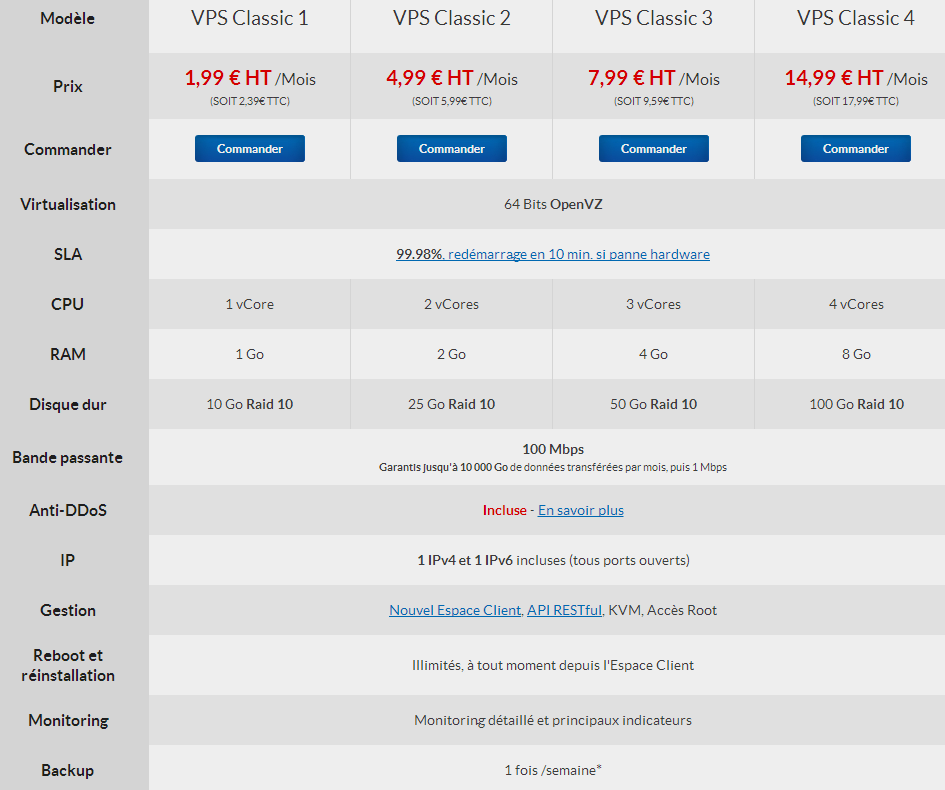The image size is (945, 790).
Task: Open the 99.98% SLA restart link
Action: [x=553, y=254]
